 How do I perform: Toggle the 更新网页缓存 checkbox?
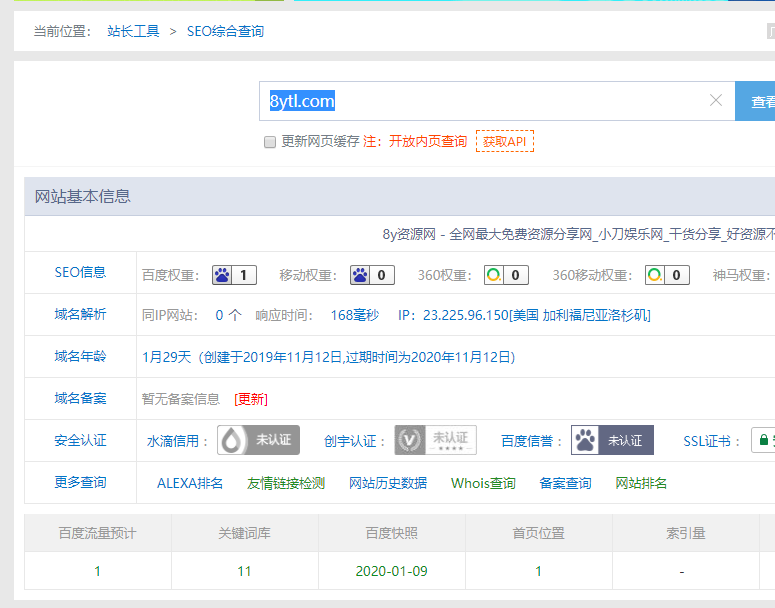coord(270,142)
